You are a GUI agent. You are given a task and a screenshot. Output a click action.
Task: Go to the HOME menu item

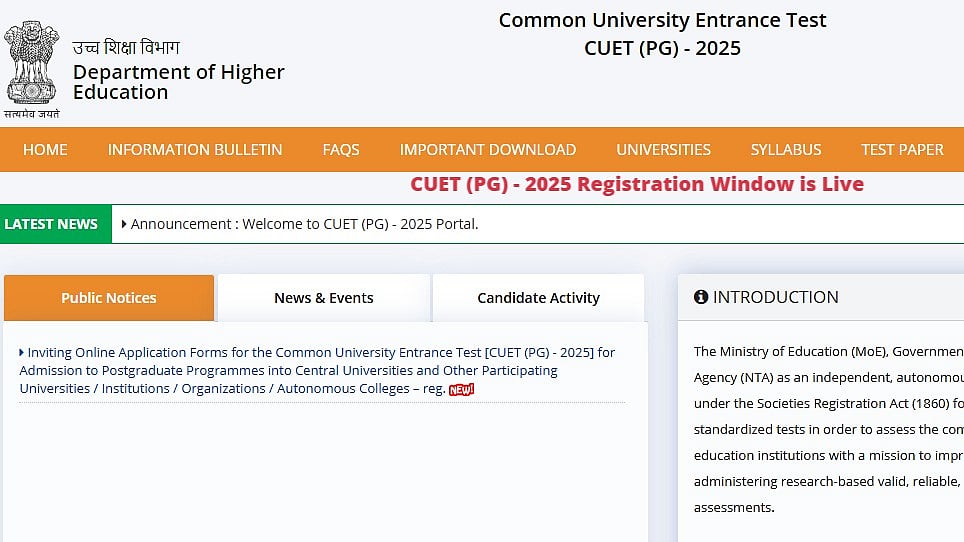point(45,149)
